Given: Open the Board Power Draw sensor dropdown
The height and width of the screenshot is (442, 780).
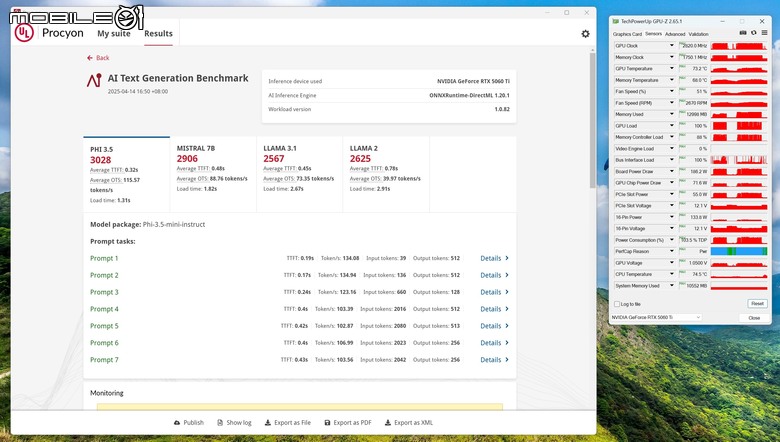Looking at the screenshot, I should [x=672, y=172].
